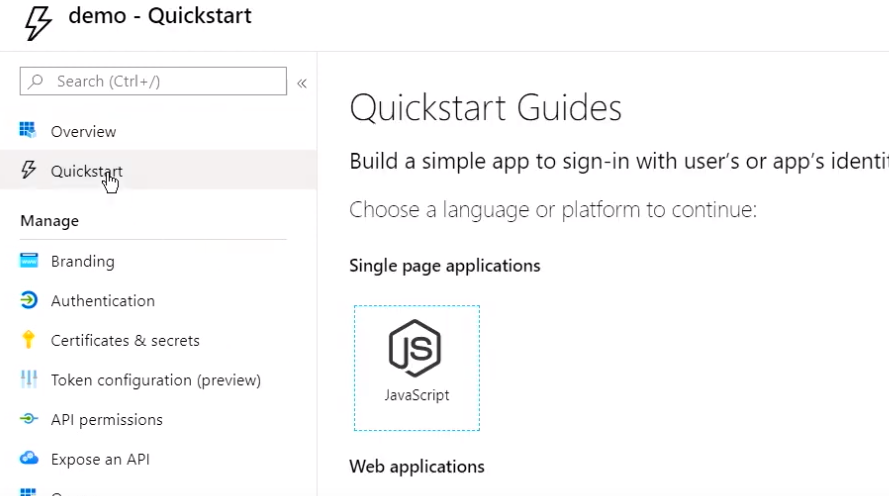Open Token configuration (preview)
This screenshot has height=496, width=889.
point(156,380)
